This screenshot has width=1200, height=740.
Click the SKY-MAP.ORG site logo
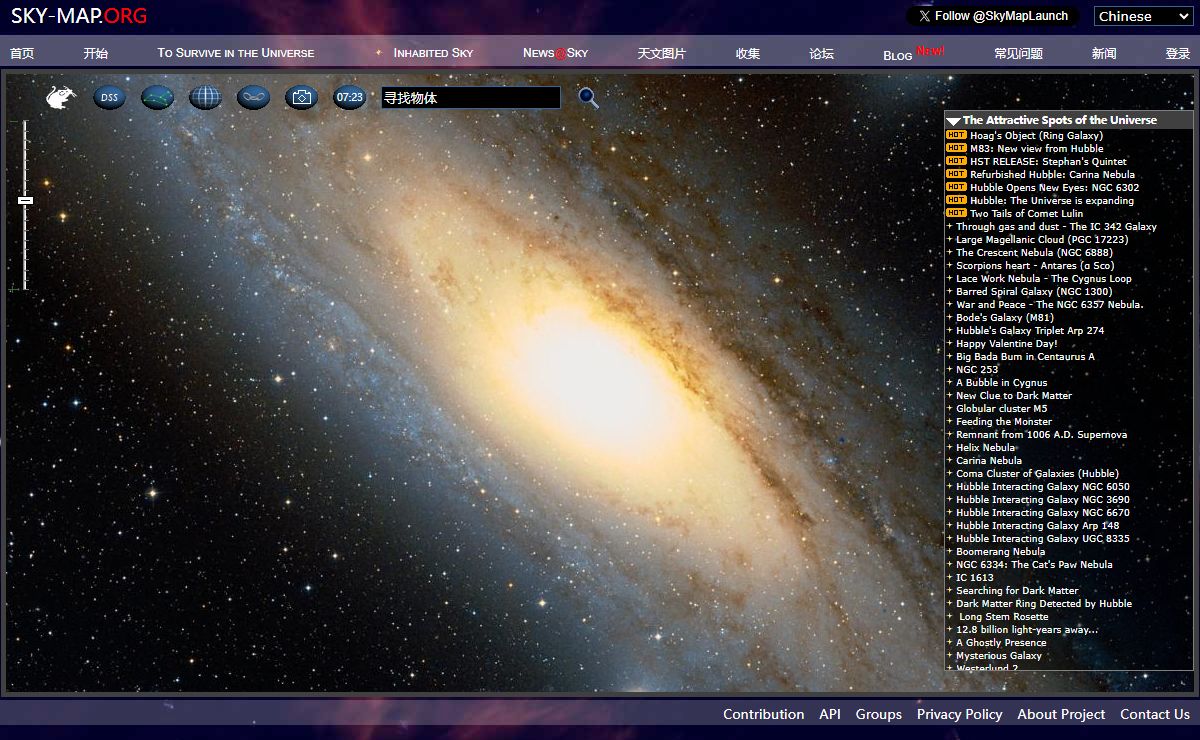pyautogui.click(x=79, y=15)
